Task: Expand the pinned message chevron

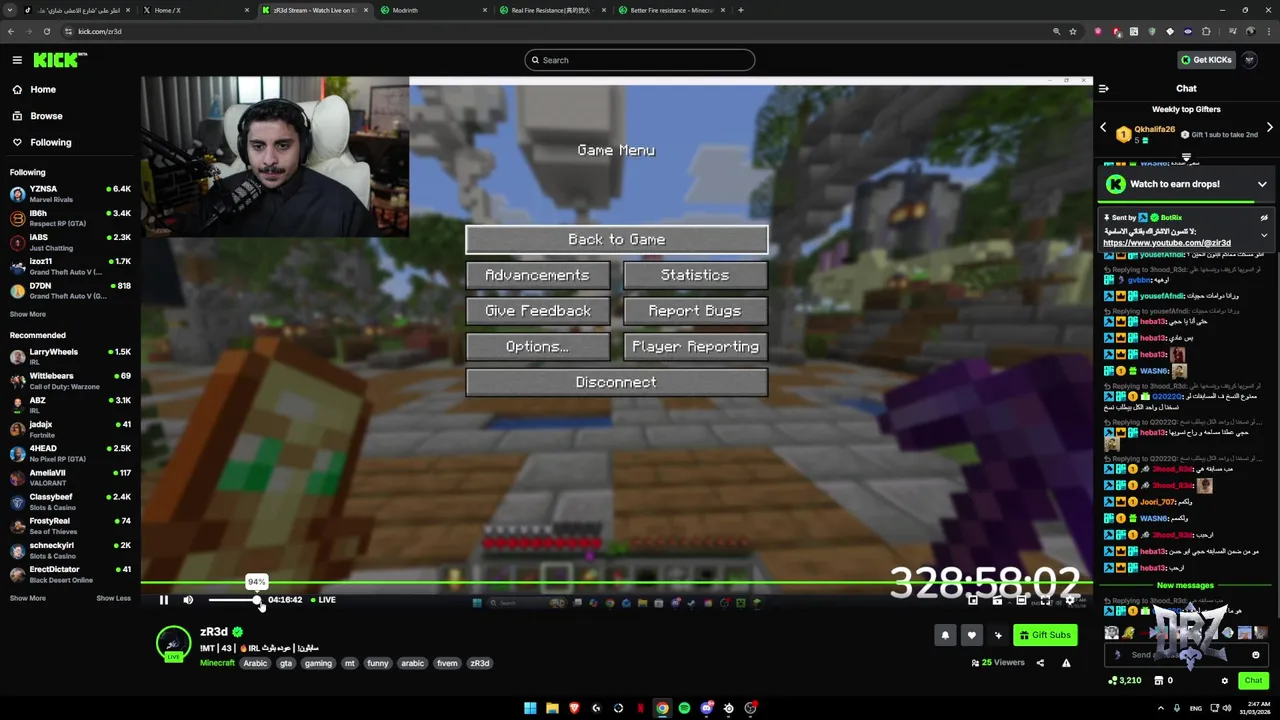Action: point(1264,235)
